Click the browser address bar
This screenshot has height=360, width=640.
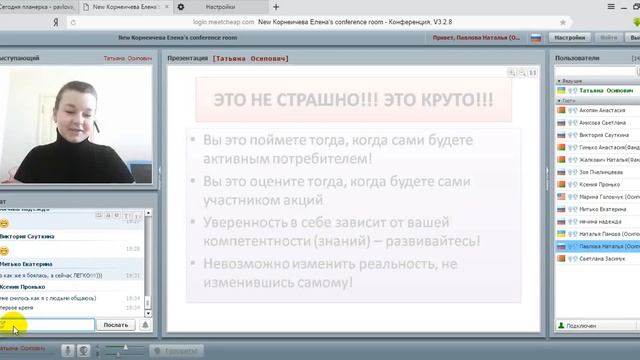point(322,22)
